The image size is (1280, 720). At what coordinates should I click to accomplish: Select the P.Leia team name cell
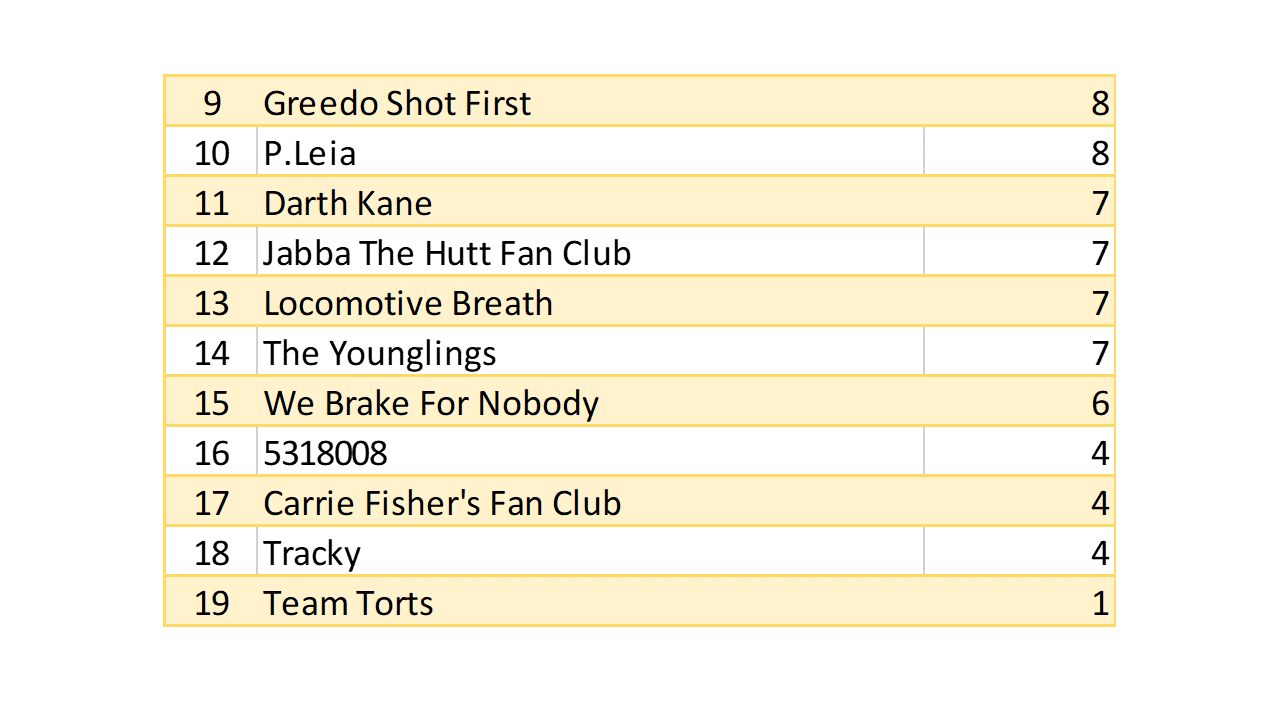[x=310, y=153]
